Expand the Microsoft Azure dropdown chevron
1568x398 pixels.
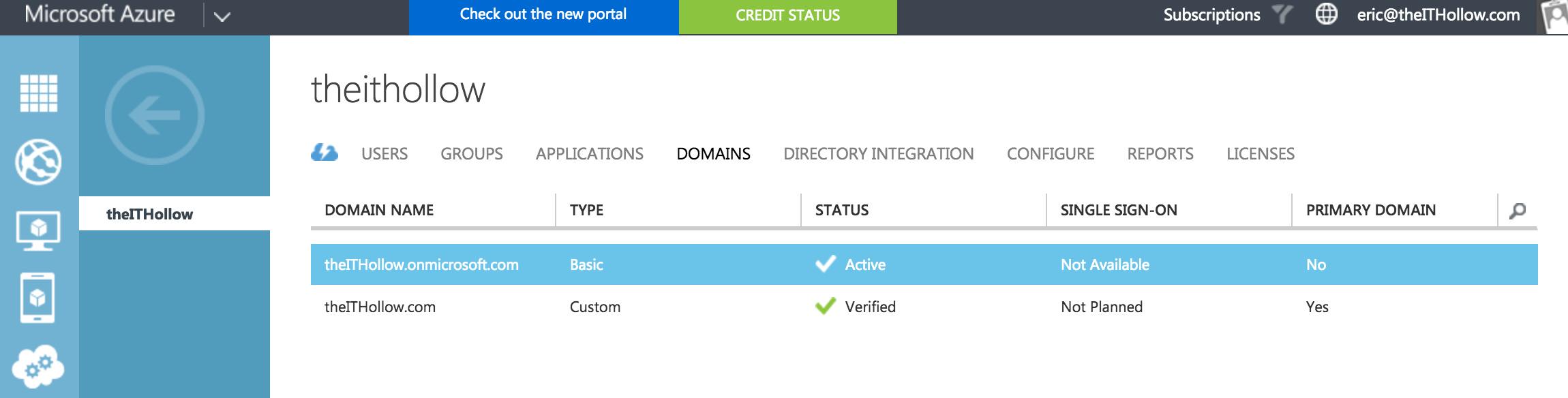(222, 16)
